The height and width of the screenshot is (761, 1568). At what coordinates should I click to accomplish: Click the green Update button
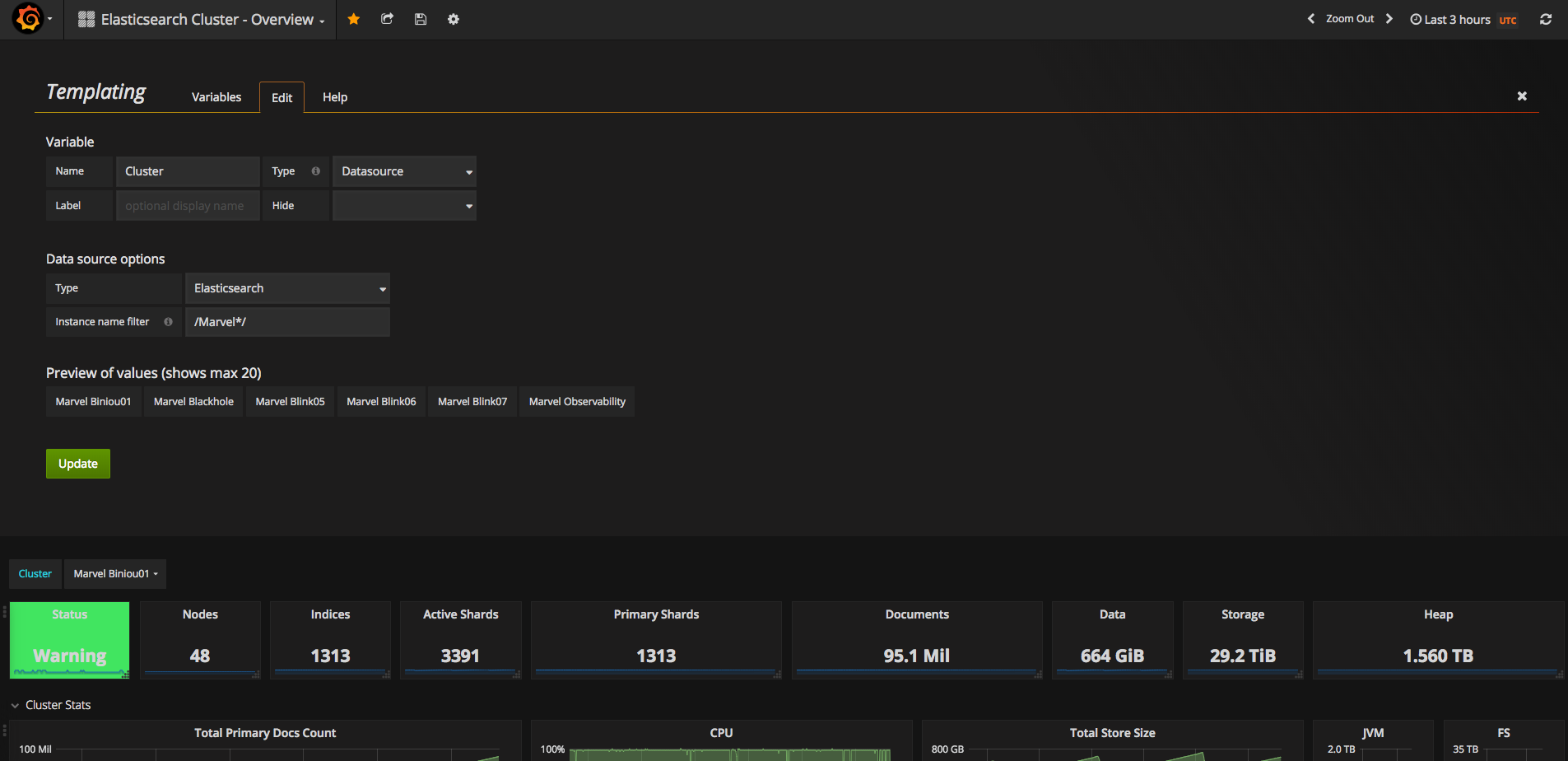(78, 464)
